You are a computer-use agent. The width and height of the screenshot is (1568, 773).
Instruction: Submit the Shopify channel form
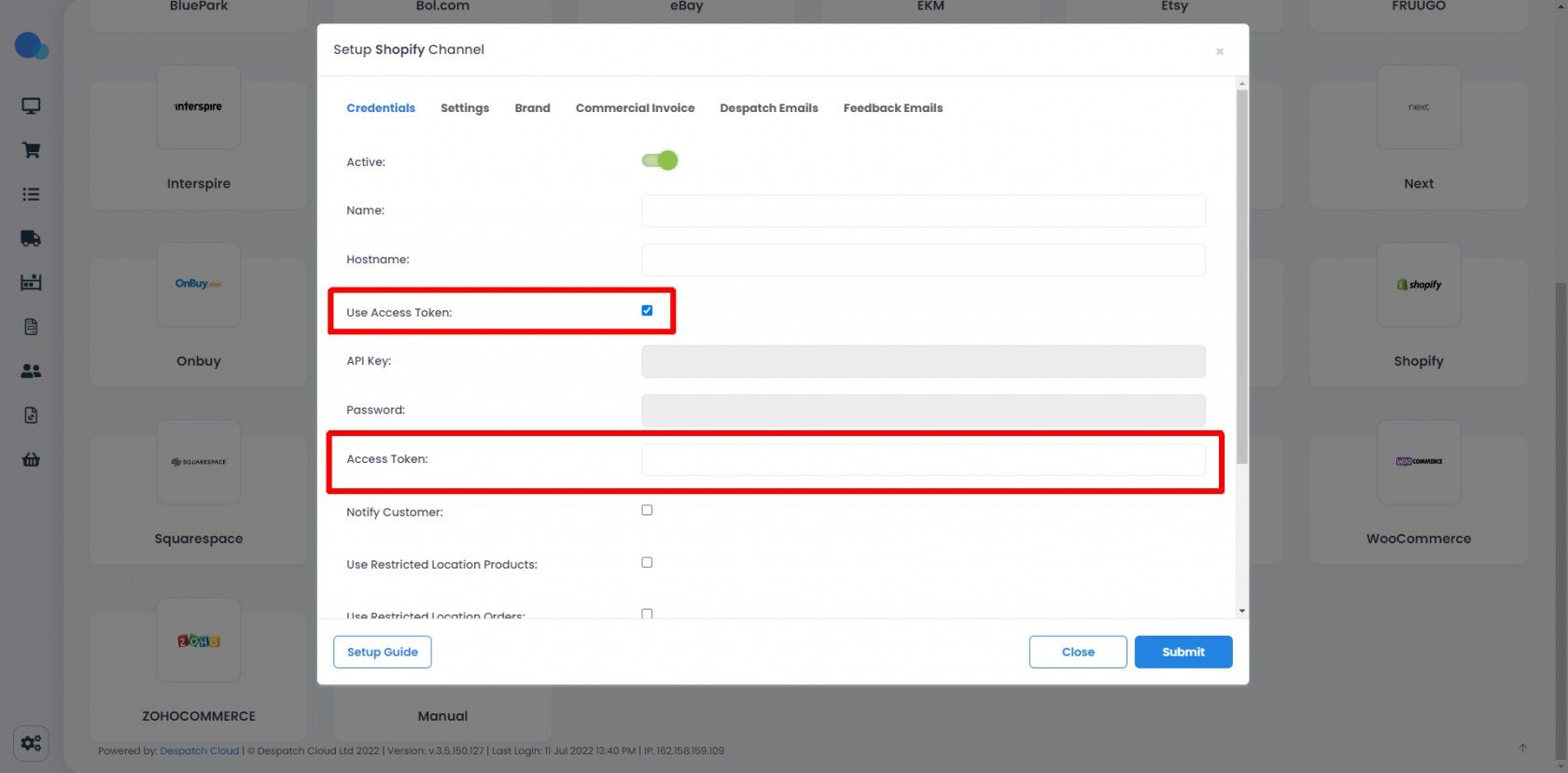point(1183,652)
